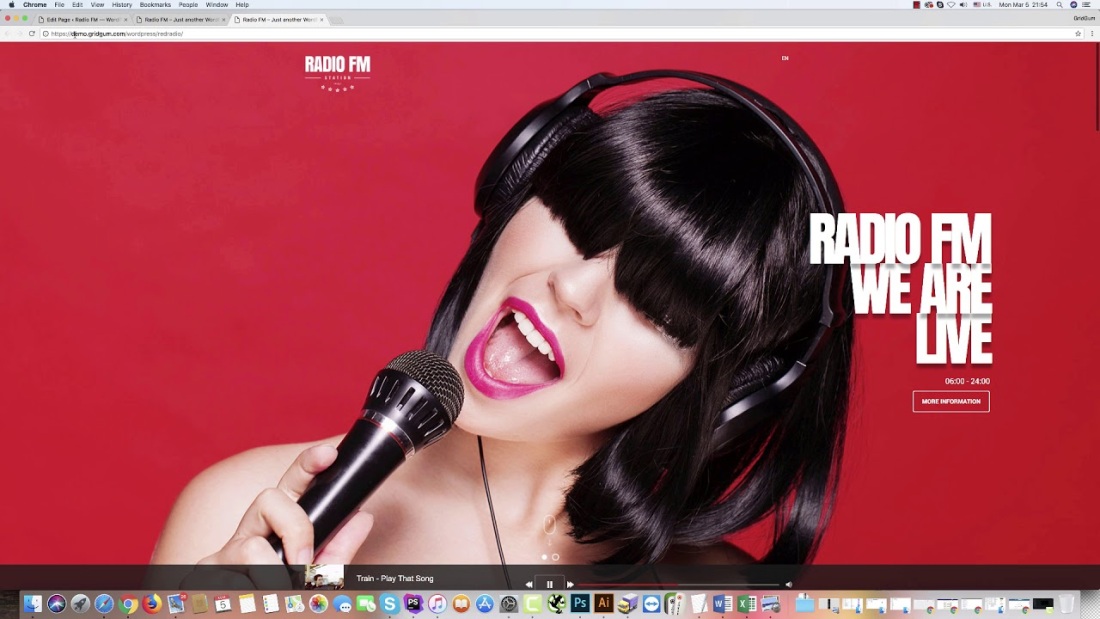The image size is (1100, 619).
Task: Click the Radio FM station logo
Action: click(x=337, y=72)
